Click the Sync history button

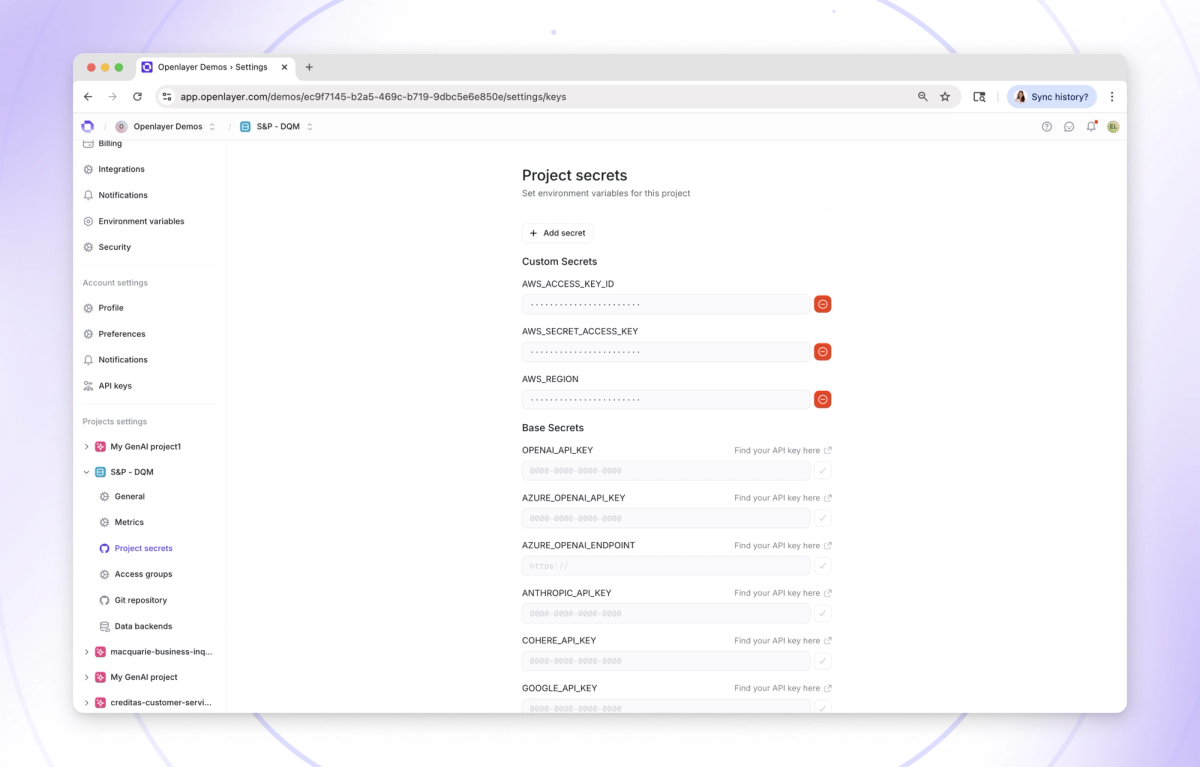(1051, 97)
